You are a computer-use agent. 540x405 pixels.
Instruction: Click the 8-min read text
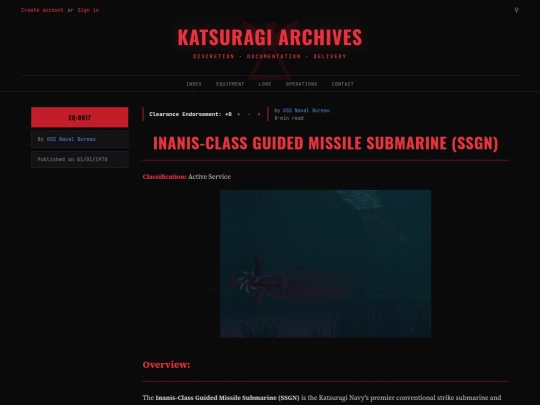point(289,118)
